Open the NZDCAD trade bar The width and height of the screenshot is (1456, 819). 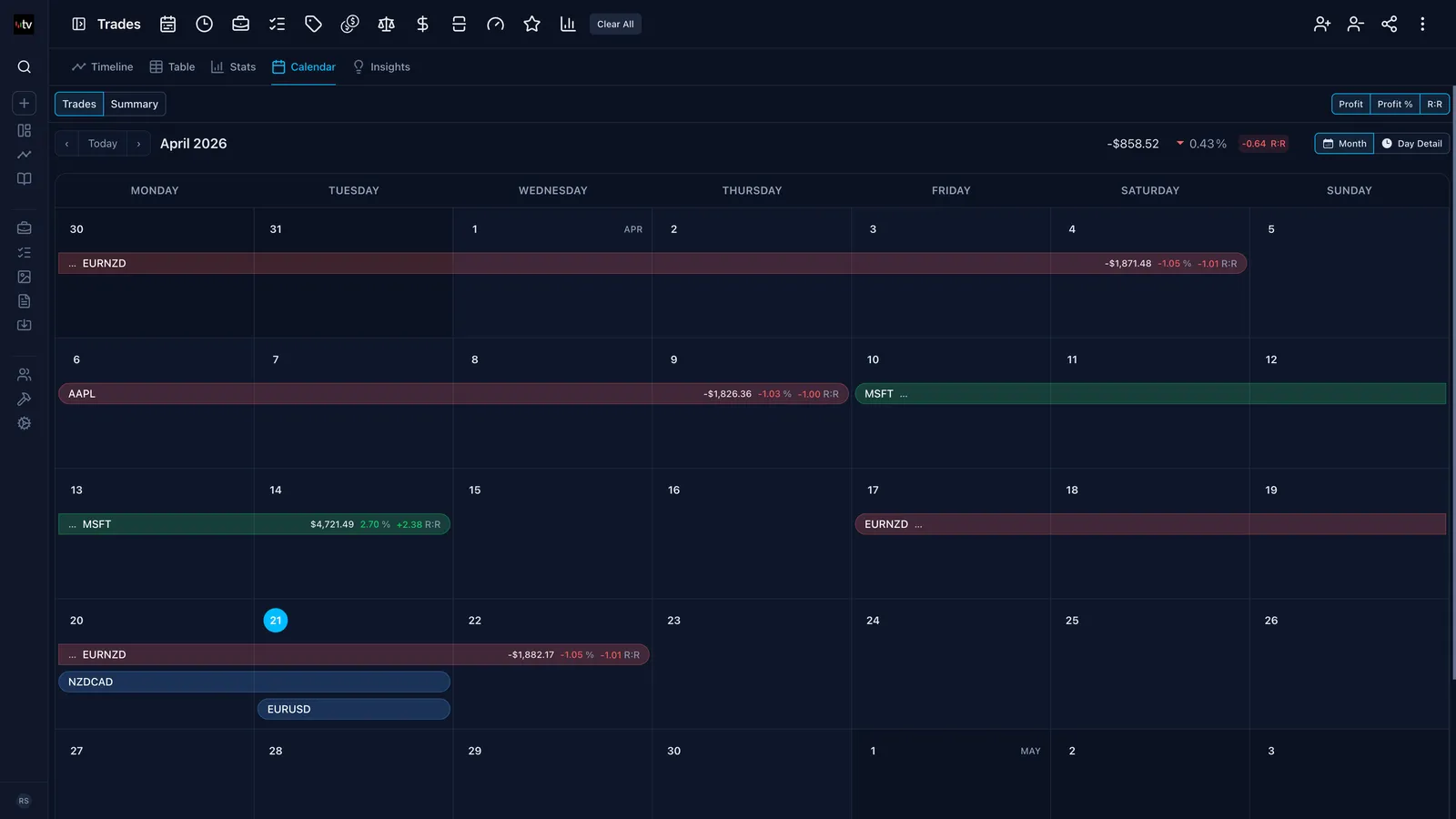(254, 682)
